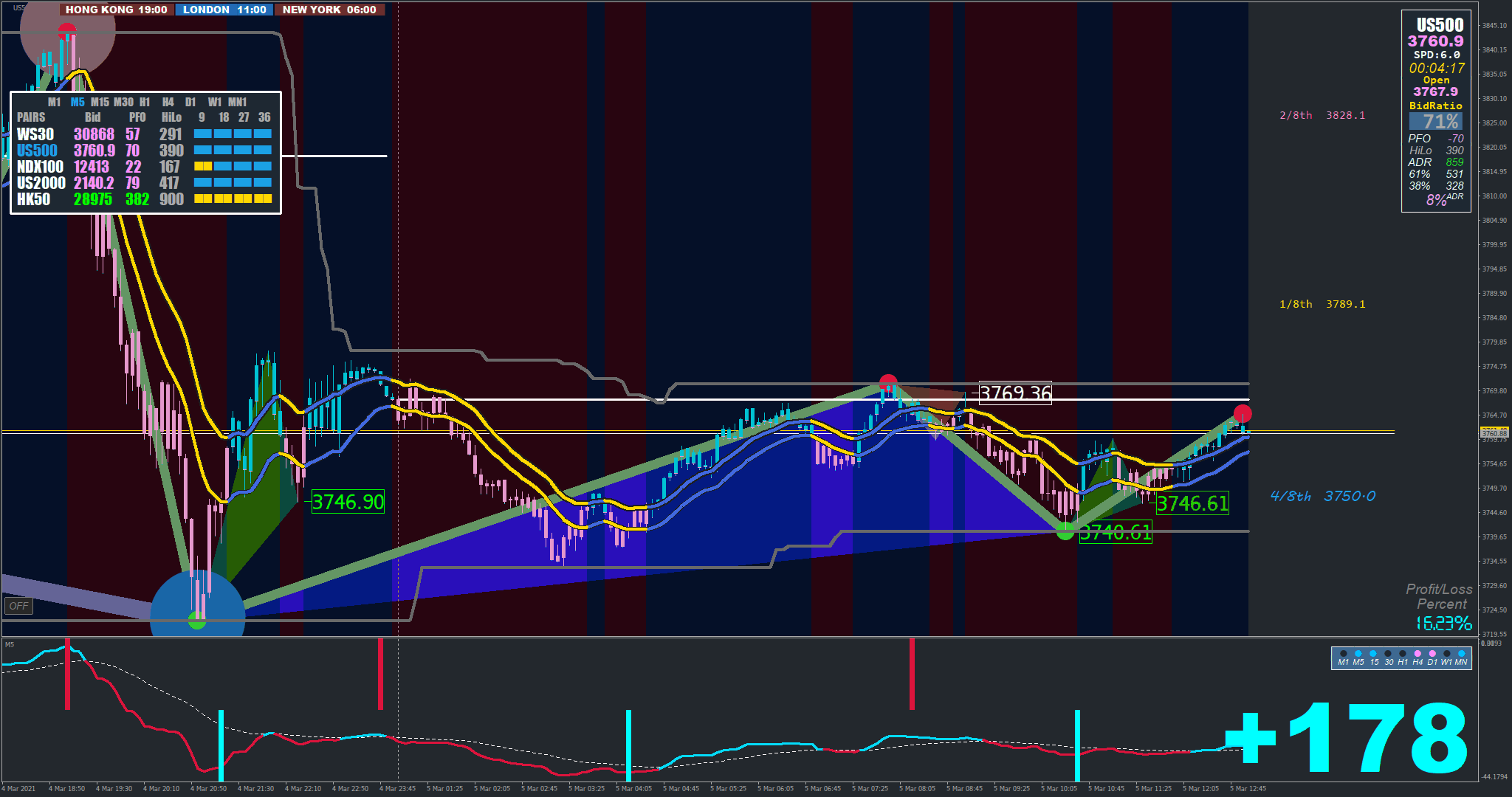
Task: Select H4 timeframe in pairs panel
Action: 168,102
